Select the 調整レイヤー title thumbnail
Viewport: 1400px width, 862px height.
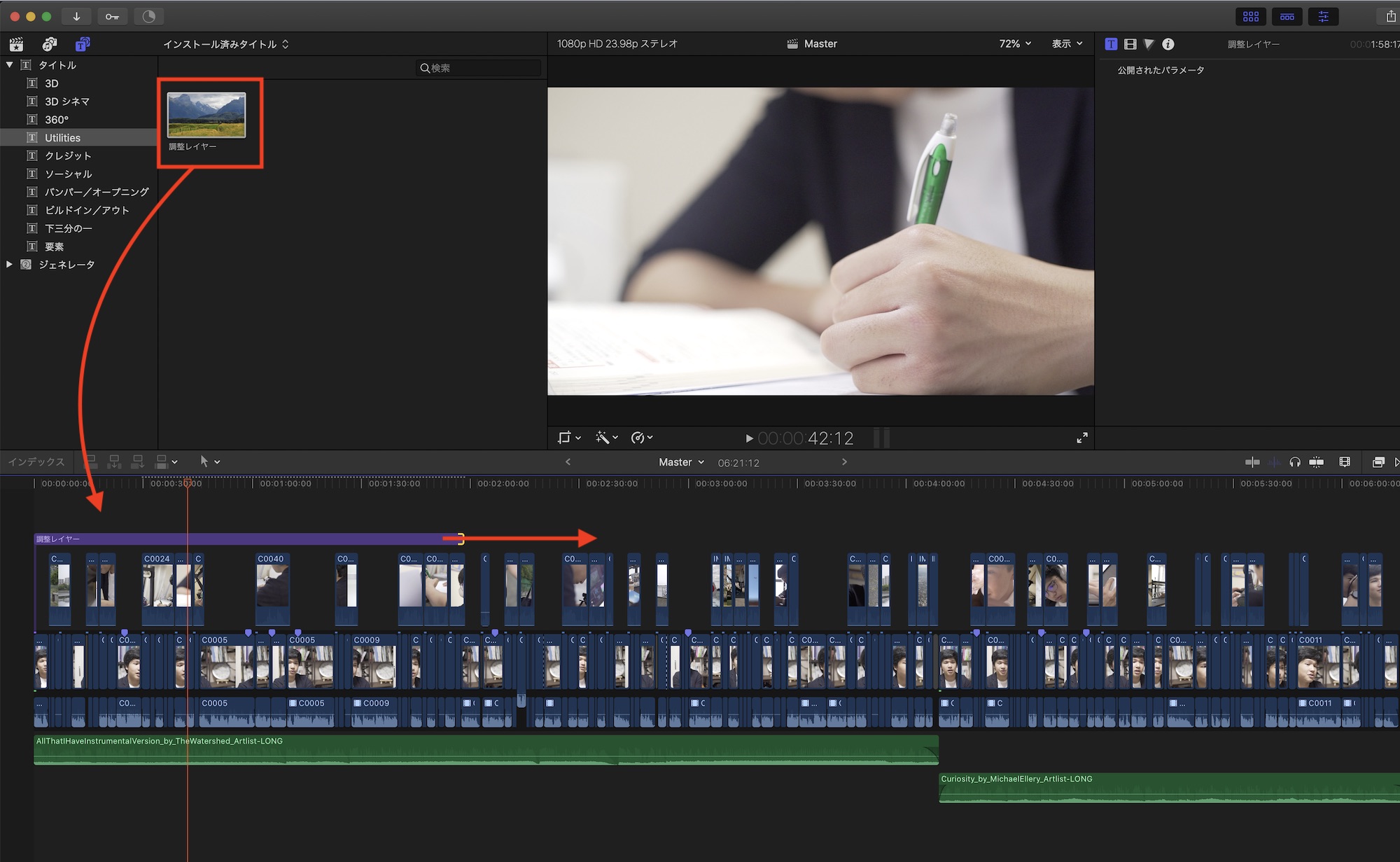click(206, 116)
